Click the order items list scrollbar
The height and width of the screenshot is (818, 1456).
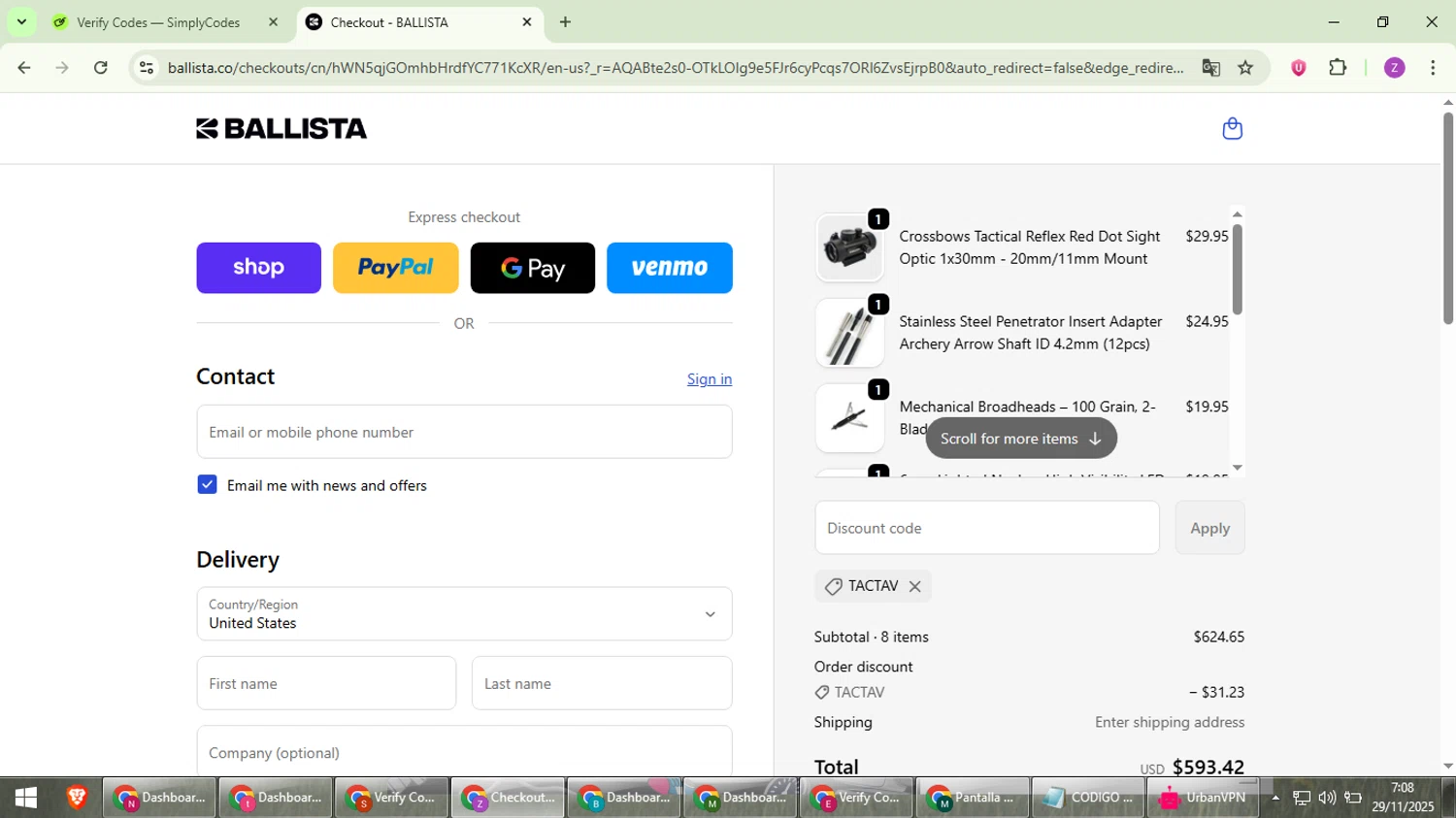1237,270
